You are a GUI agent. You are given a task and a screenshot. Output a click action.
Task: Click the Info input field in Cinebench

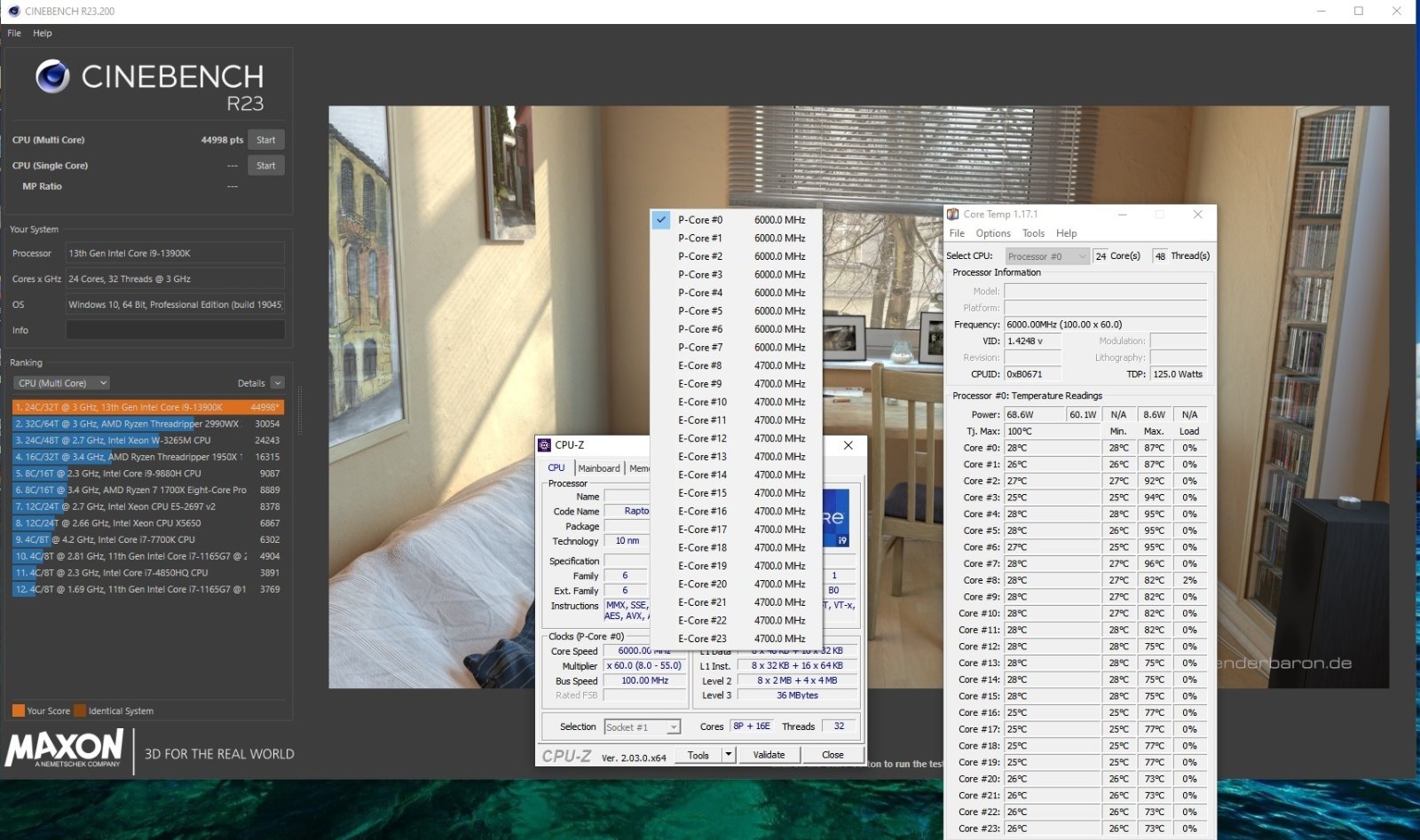point(175,330)
